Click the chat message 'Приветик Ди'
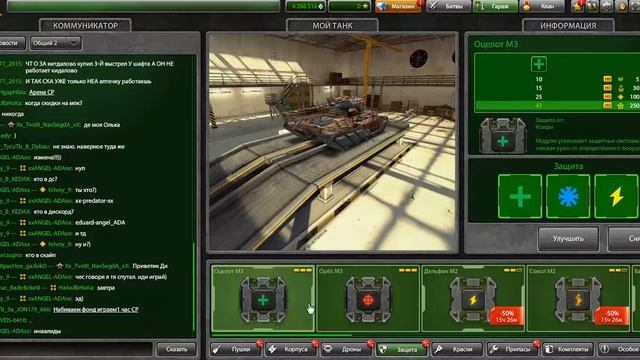 [150, 266]
